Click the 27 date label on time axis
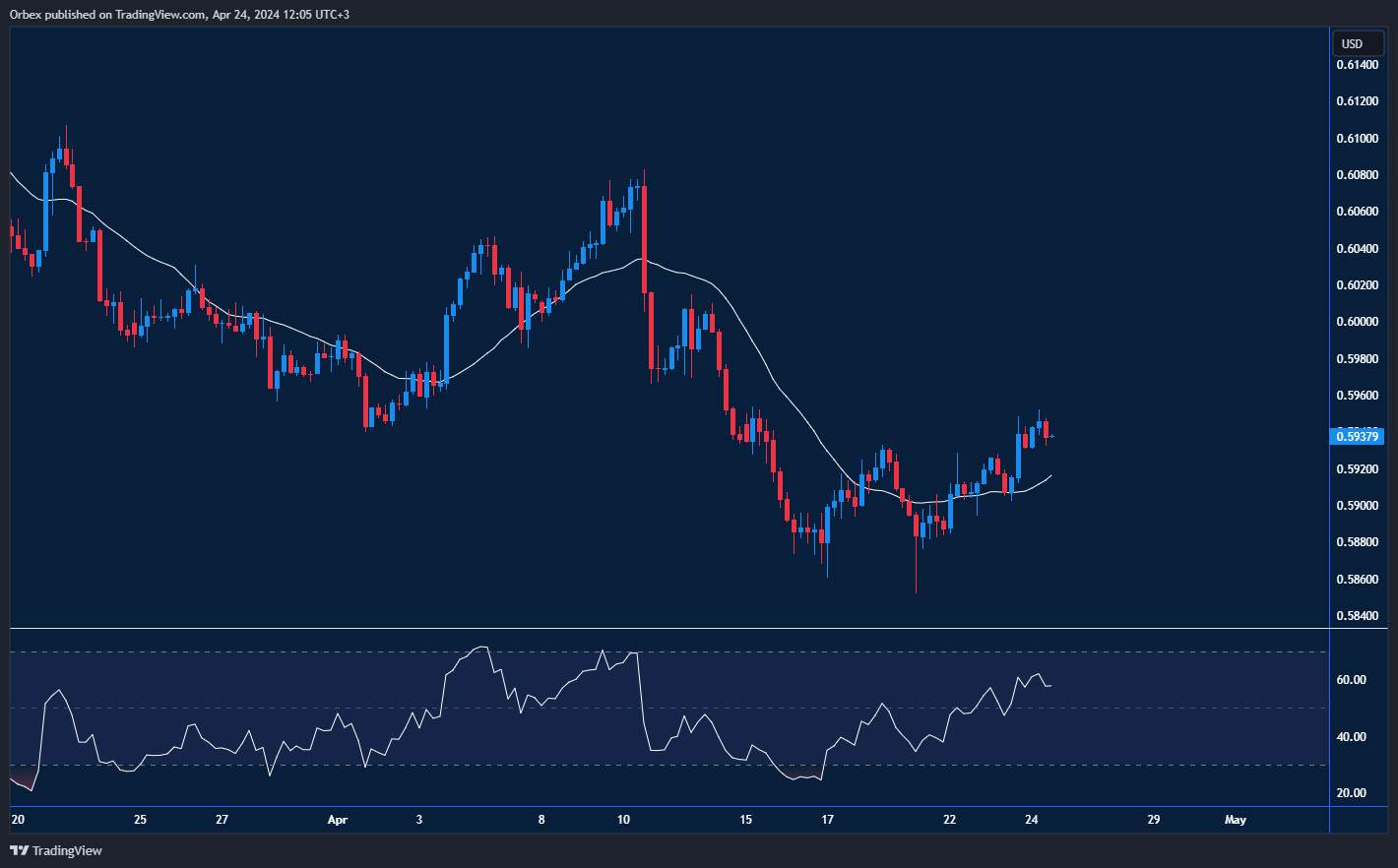 click(222, 820)
